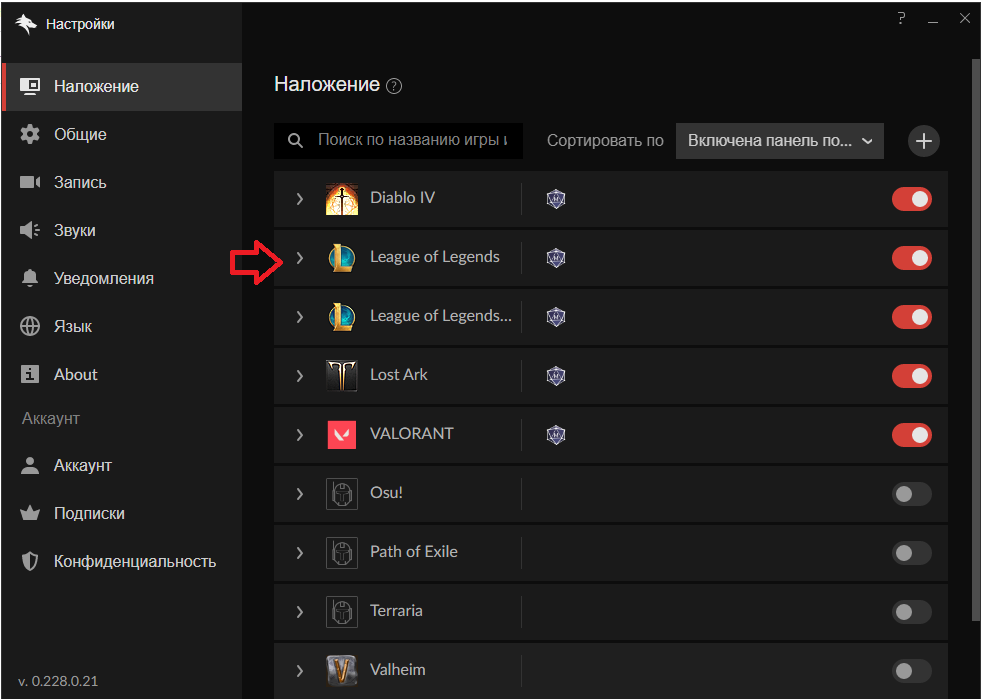Open the Аккаунт item with person icon
This screenshot has width=981, height=699.
coord(122,466)
